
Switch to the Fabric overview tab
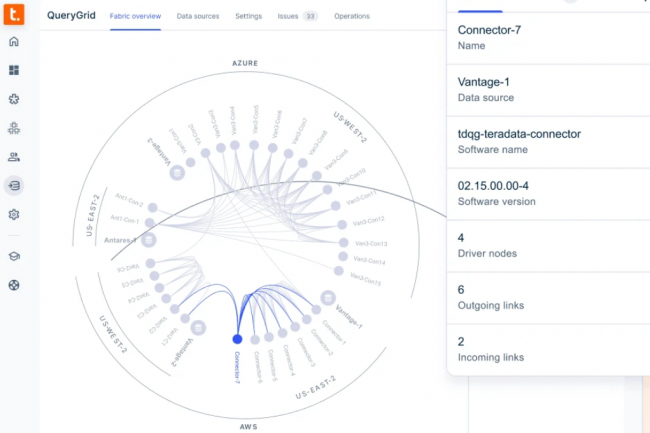[x=135, y=16]
